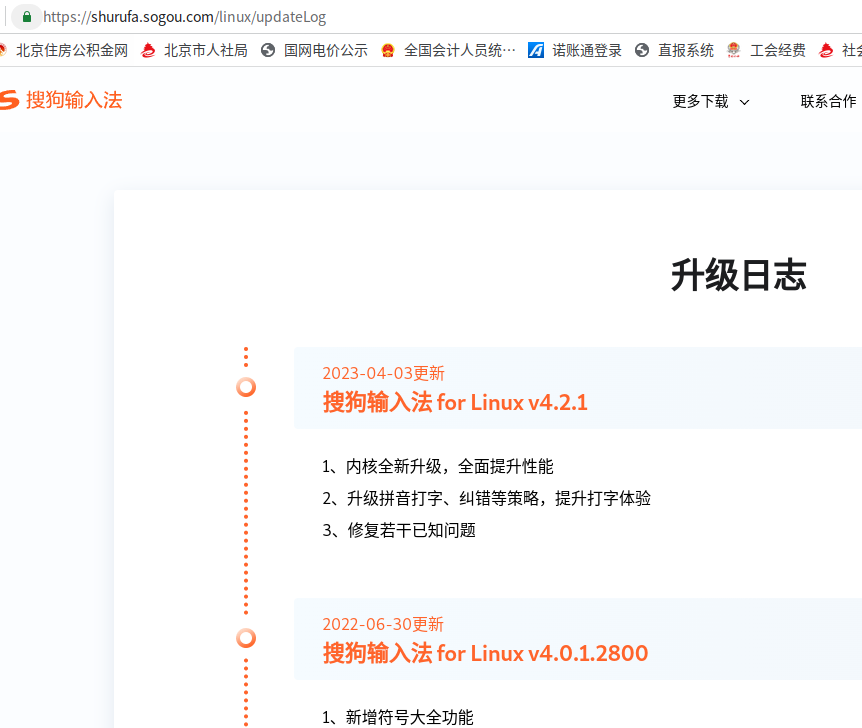Viewport: 862px width, 728px height.
Task: Open the 工会经费 bookmark
Action: [x=778, y=51]
